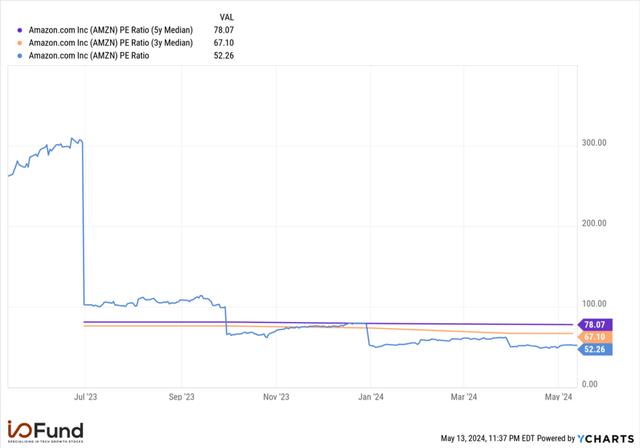
Task: Select the Amazon.com Inc (AMZN) PE Ratio legend label
Action: coord(89,56)
